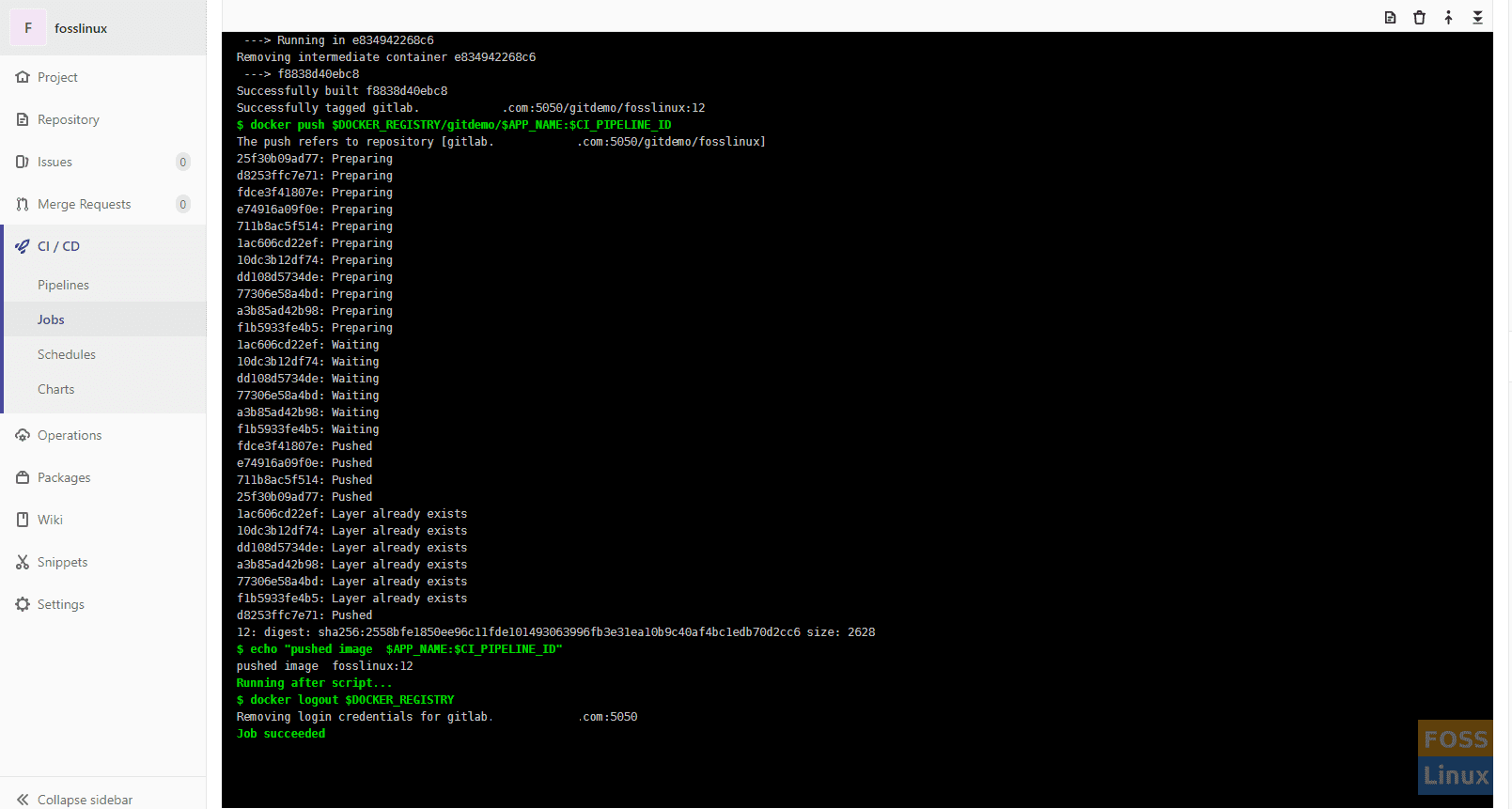Screen dimensions: 1512x809
Task: Click the Merge Requests icon
Action: point(23,204)
